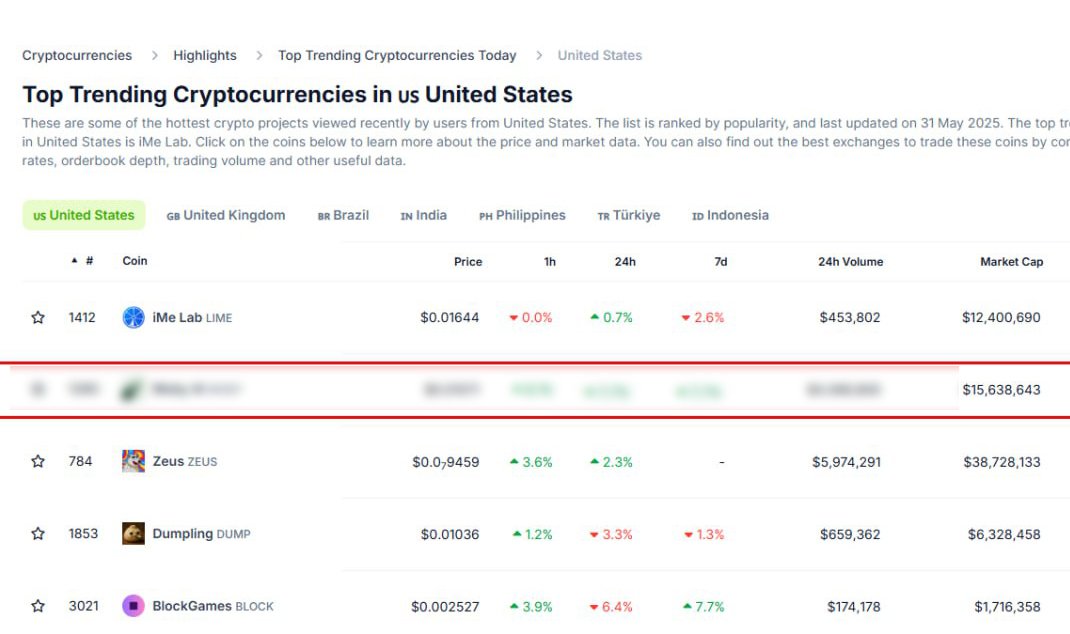Go to Cryptocurrencies breadcrumb
Viewport: 1070px width, 634px height.
pos(77,55)
